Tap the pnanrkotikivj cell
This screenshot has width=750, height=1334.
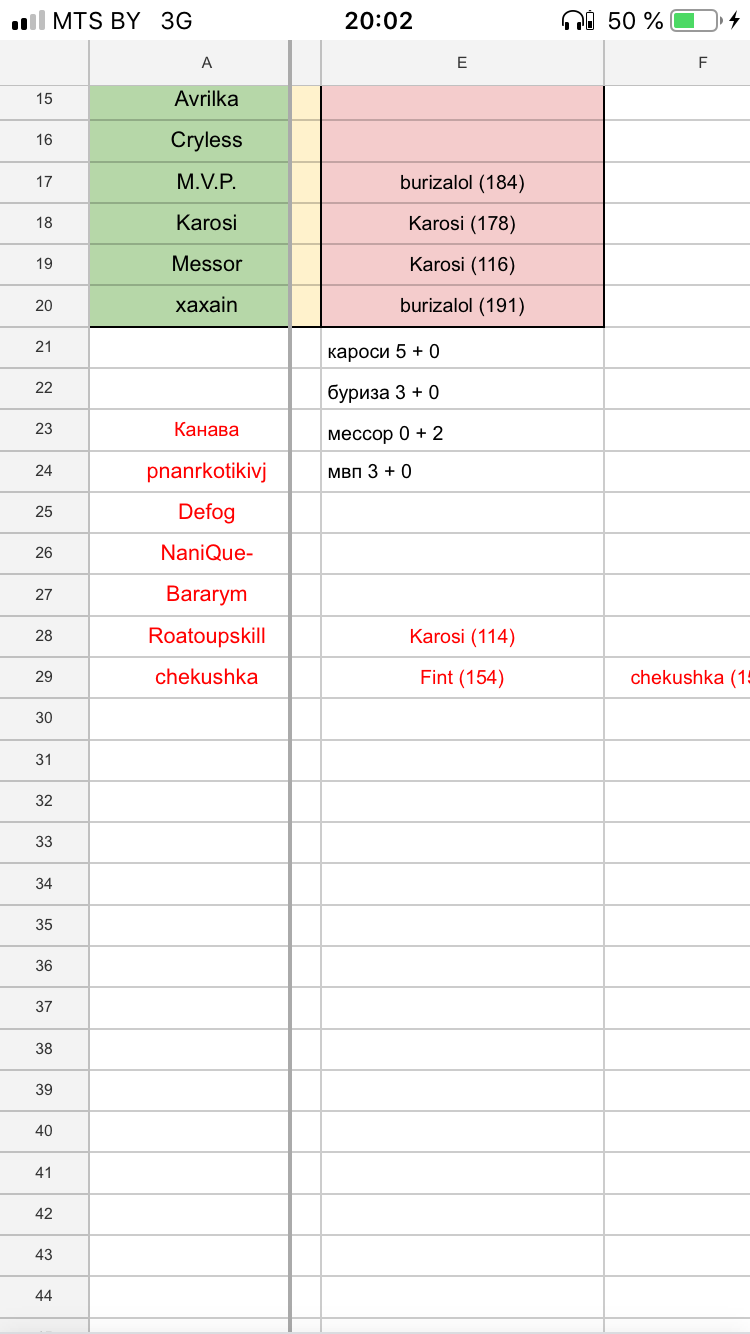pos(207,471)
